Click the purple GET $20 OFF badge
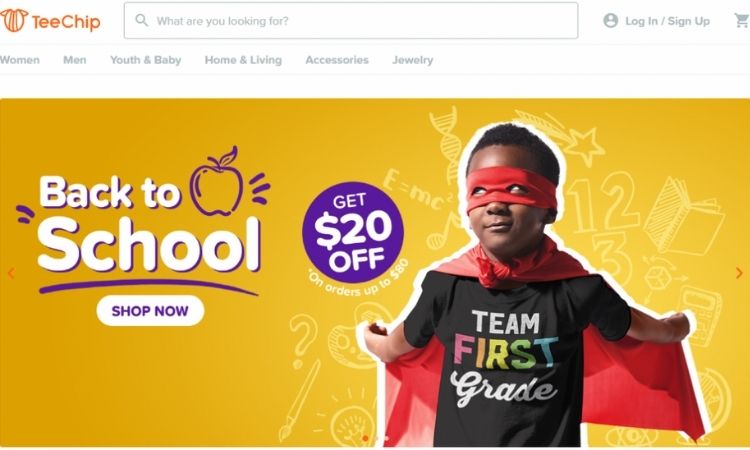Viewport: 750px width, 450px height. pos(353,233)
